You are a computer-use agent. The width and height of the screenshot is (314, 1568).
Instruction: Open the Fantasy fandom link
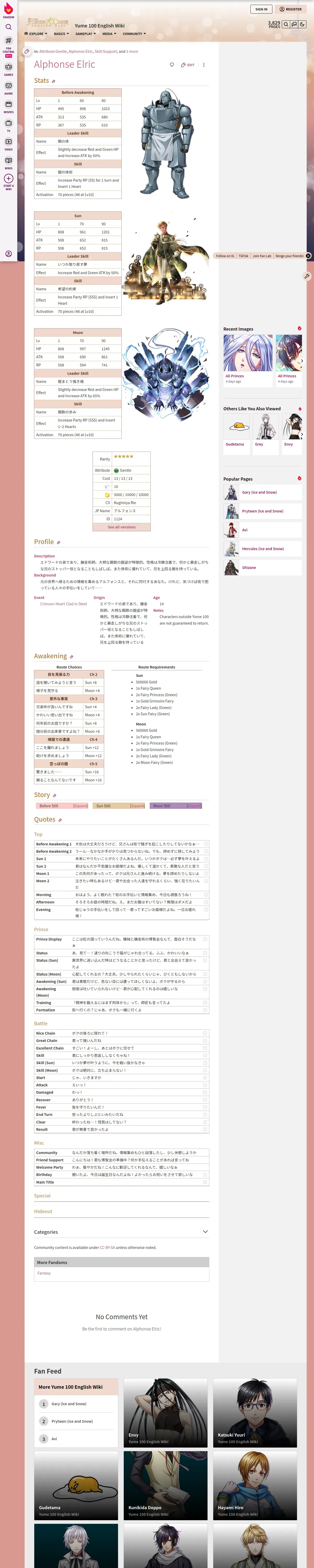click(44, 1273)
